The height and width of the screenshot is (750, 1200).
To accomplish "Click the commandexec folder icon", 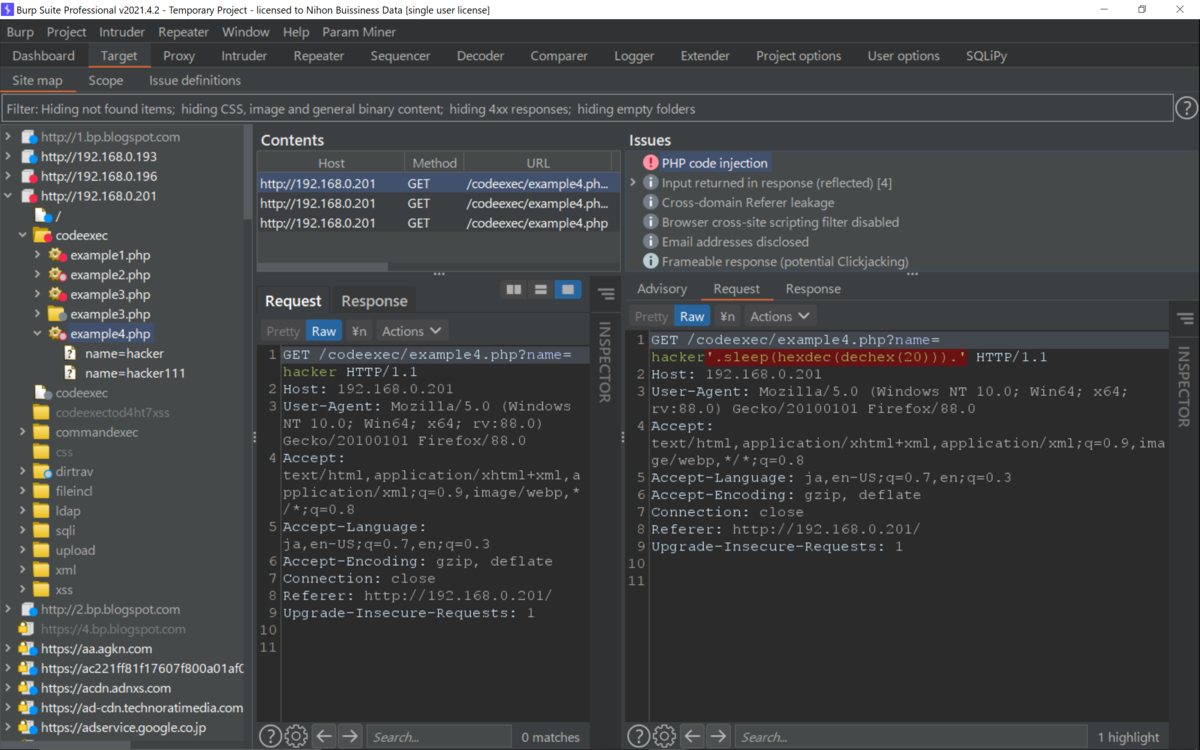I will click(x=41, y=433).
